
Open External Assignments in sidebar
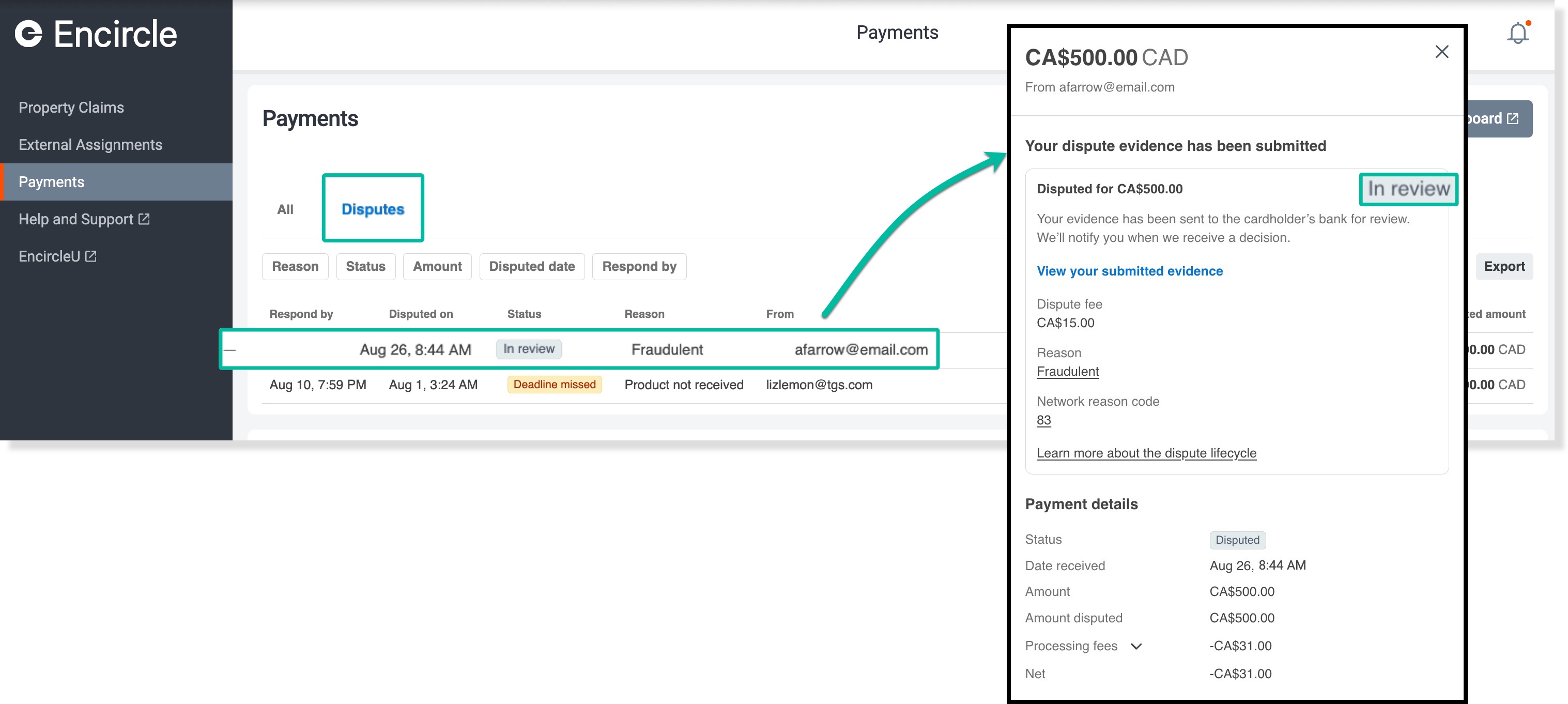pos(90,145)
